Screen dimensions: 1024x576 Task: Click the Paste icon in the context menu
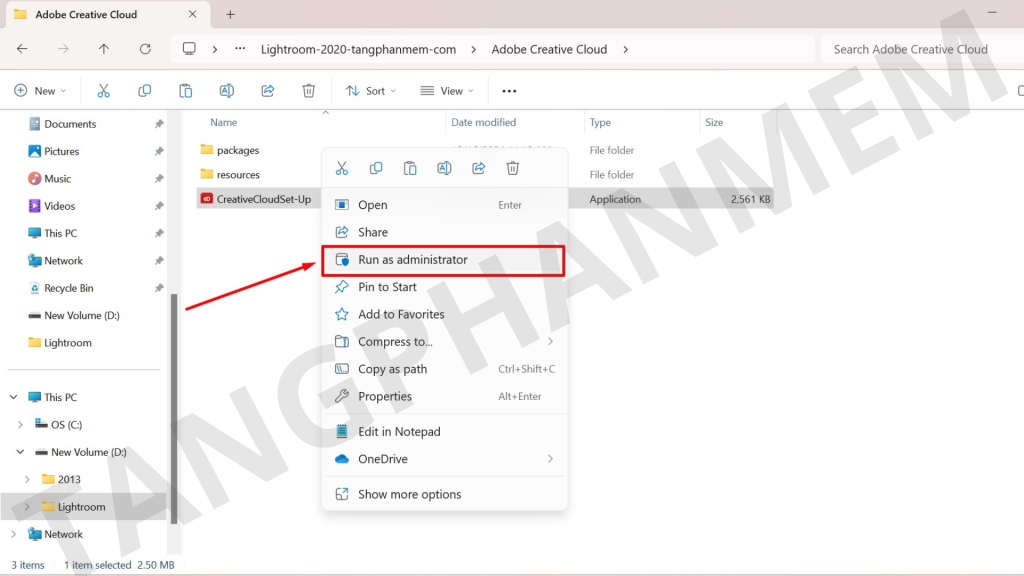coord(410,168)
